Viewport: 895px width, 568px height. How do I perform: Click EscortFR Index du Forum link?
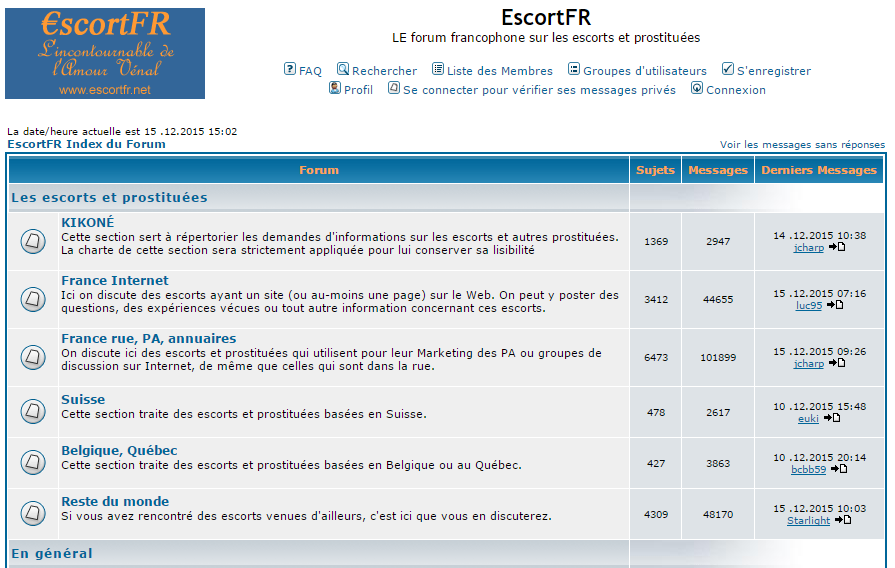pyautogui.click(x=86, y=144)
